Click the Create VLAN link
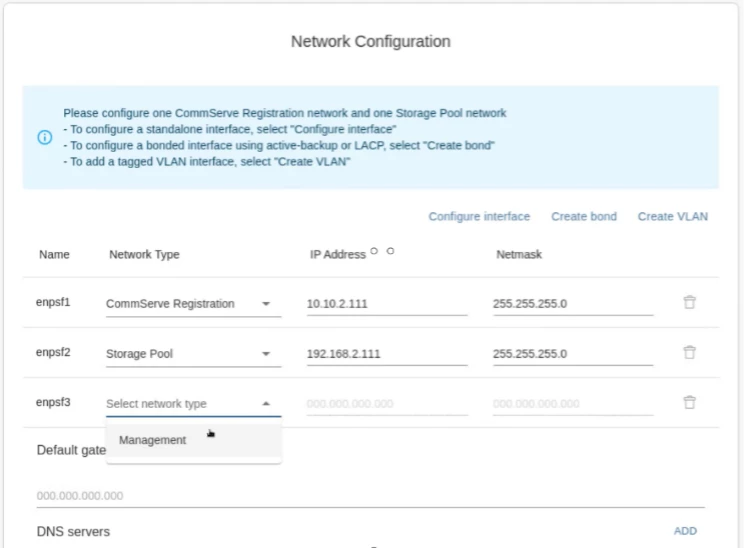 pos(672,216)
